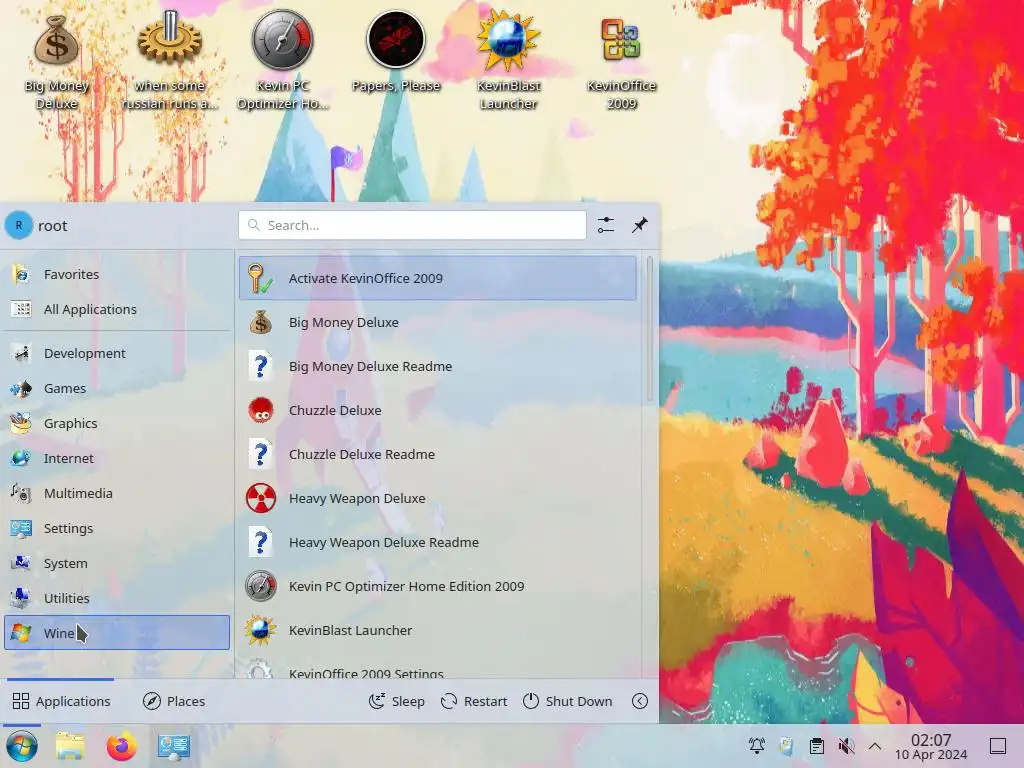Open the Multimedia category
Viewport: 1024px width, 768px height.
pyautogui.click(x=118, y=493)
